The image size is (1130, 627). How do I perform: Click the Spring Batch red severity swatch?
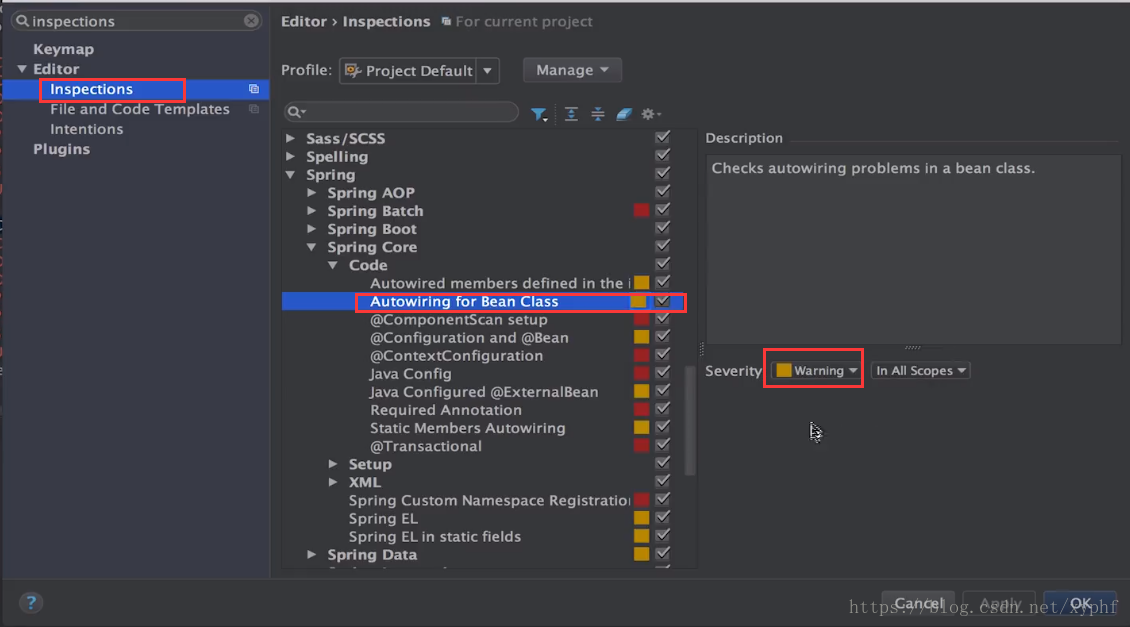click(641, 210)
